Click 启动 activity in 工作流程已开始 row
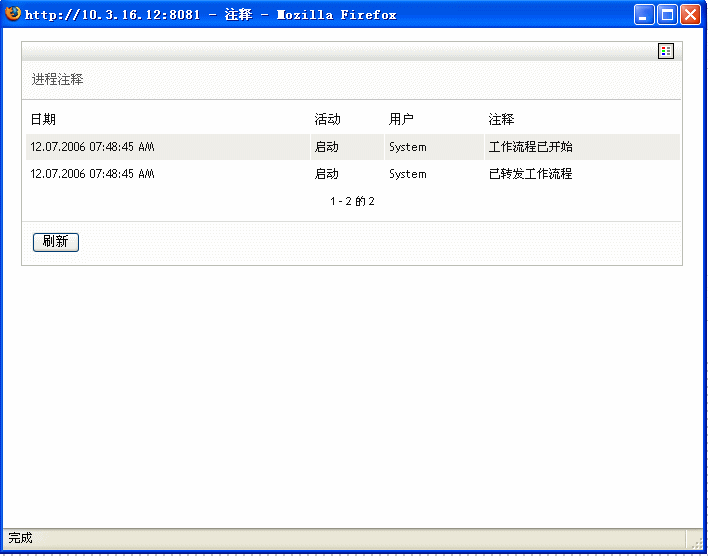The image size is (708, 556). (x=326, y=147)
